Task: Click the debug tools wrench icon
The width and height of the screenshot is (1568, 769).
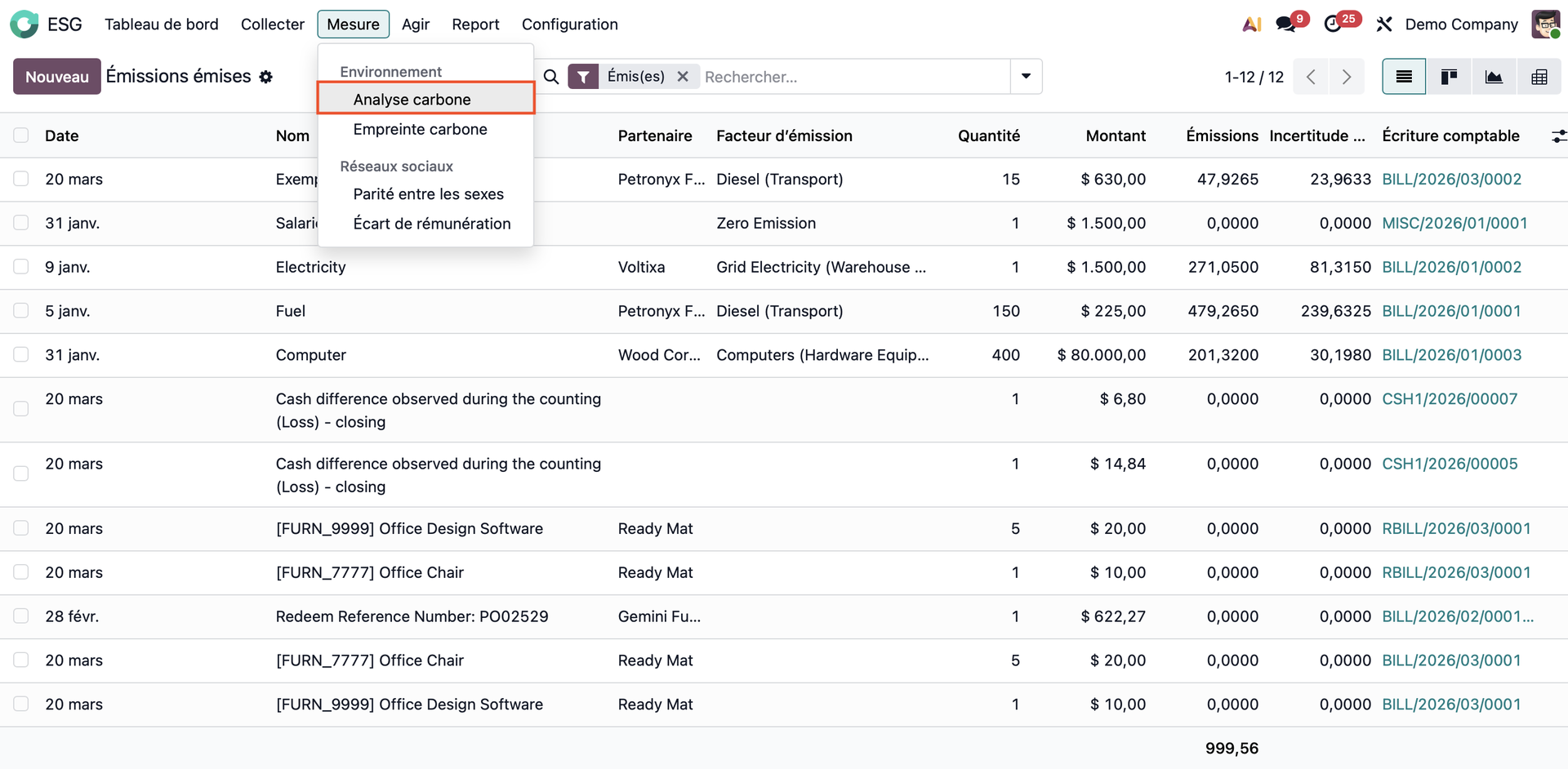Action: tap(1383, 24)
